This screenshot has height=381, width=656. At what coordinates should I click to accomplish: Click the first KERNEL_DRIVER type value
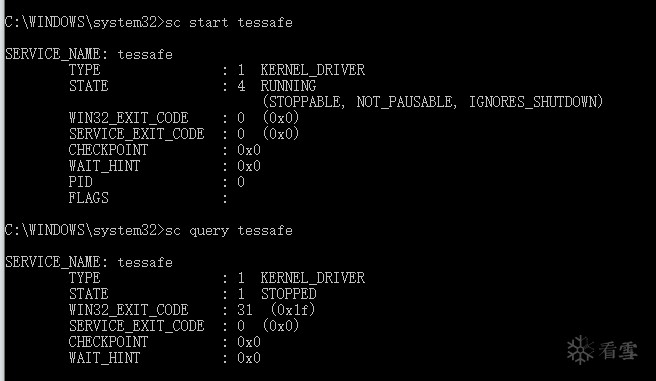point(313,70)
